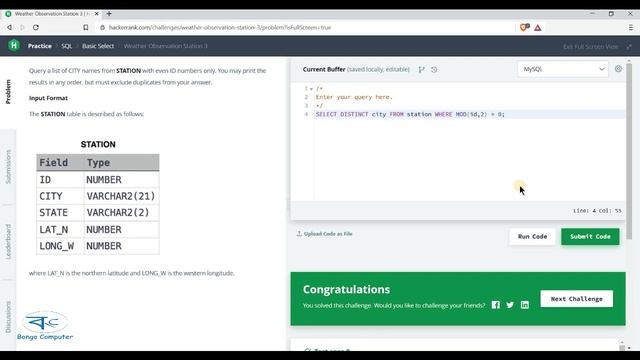Open buffer history clock icon
Screen dimensions: 640x360
pos(434,70)
